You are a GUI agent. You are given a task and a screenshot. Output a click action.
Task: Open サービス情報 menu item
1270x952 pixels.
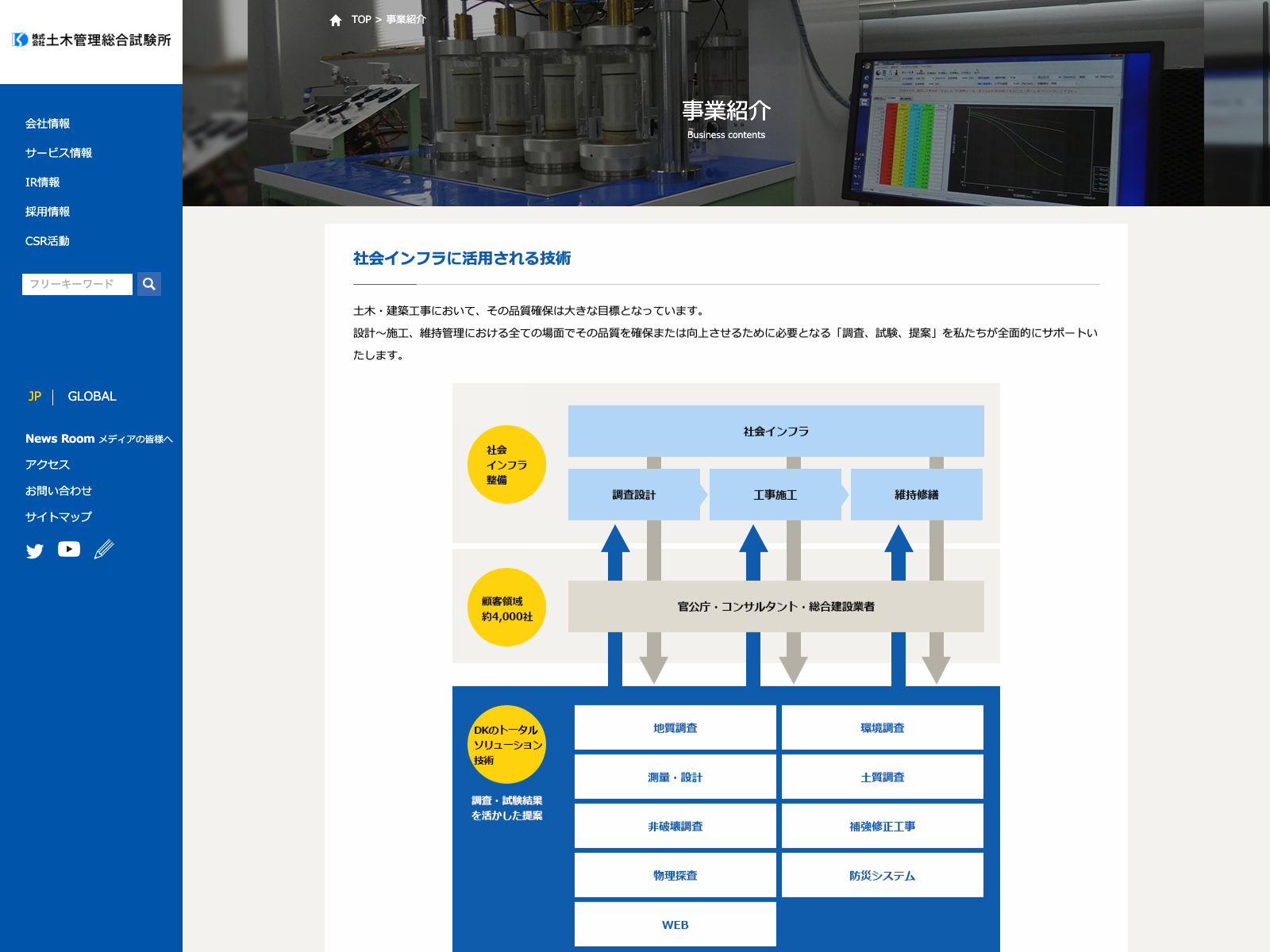pyautogui.click(x=59, y=153)
